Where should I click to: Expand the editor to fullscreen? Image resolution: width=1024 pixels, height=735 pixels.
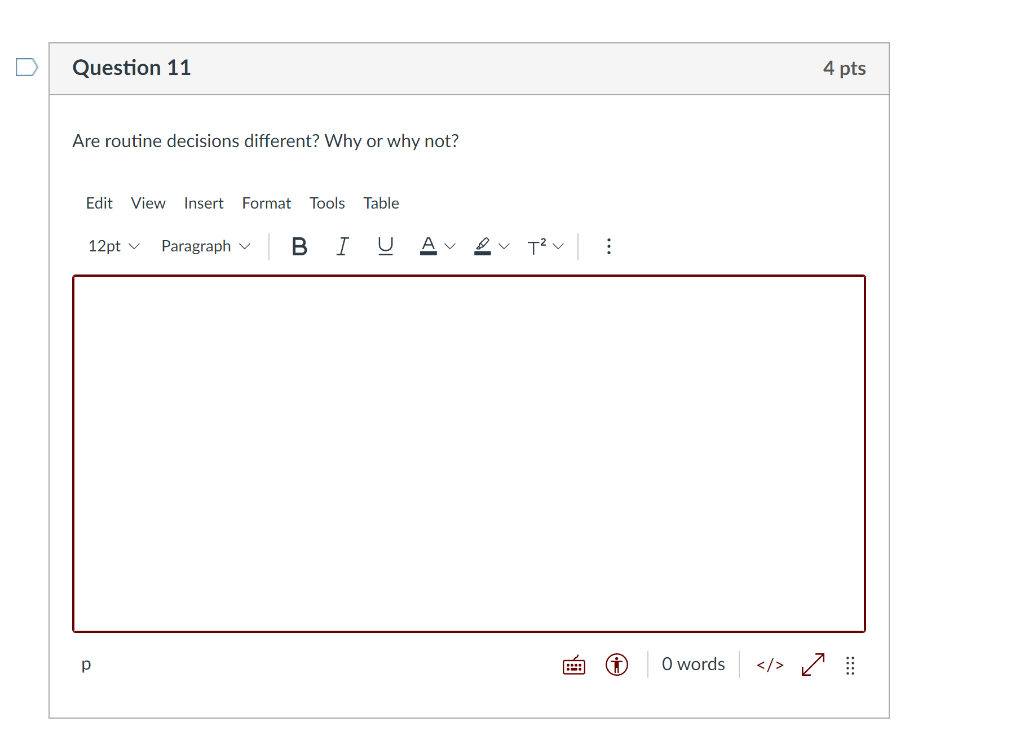point(812,663)
